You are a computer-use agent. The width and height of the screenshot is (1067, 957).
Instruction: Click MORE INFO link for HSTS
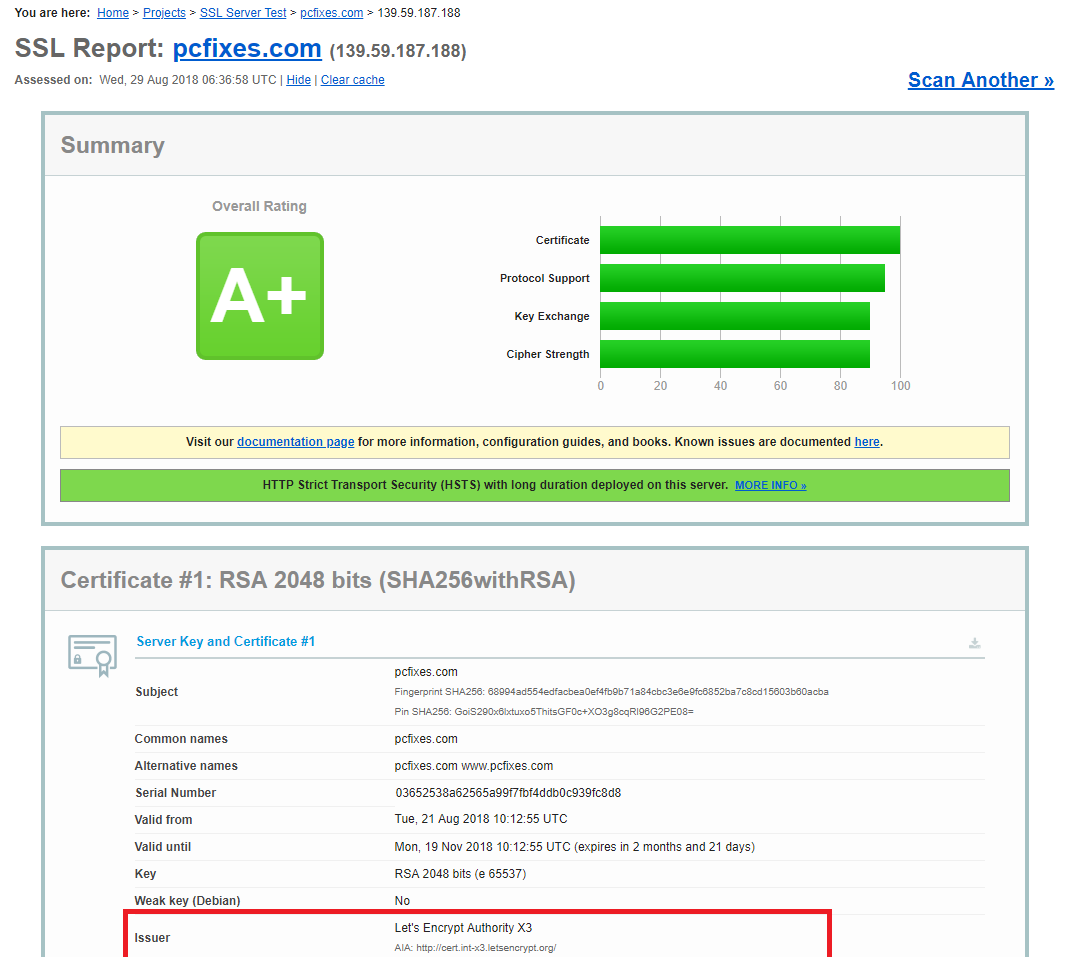[770, 485]
